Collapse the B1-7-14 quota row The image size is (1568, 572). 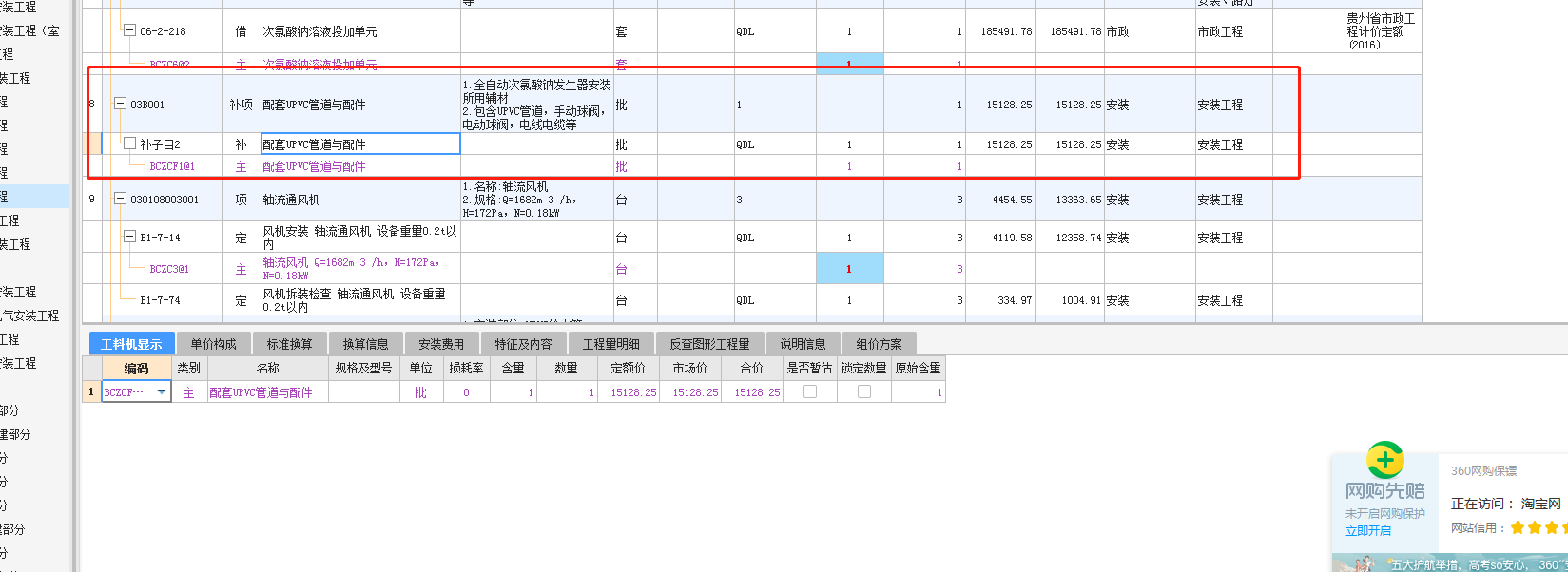click(x=130, y=237)
